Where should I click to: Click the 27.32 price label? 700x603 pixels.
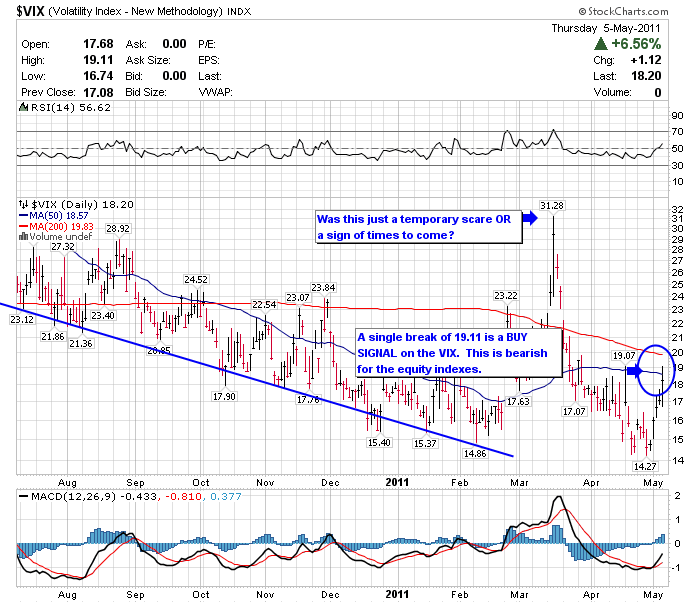pos(63,247)
